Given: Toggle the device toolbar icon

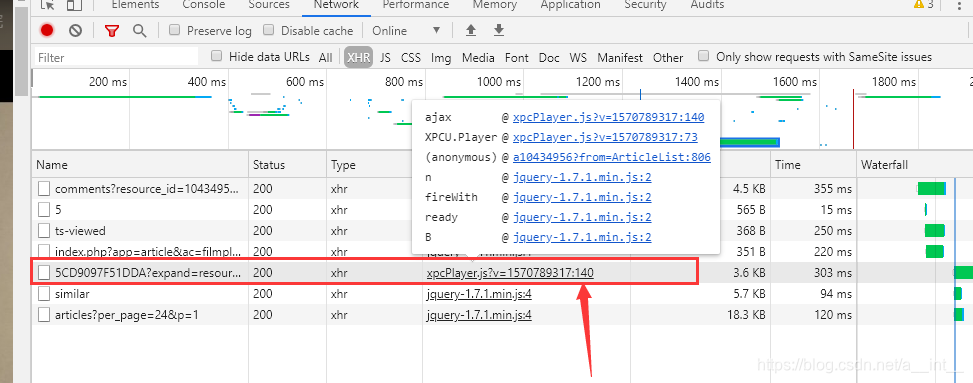Looking at the screenshot, I should click(x=74, y=5).
